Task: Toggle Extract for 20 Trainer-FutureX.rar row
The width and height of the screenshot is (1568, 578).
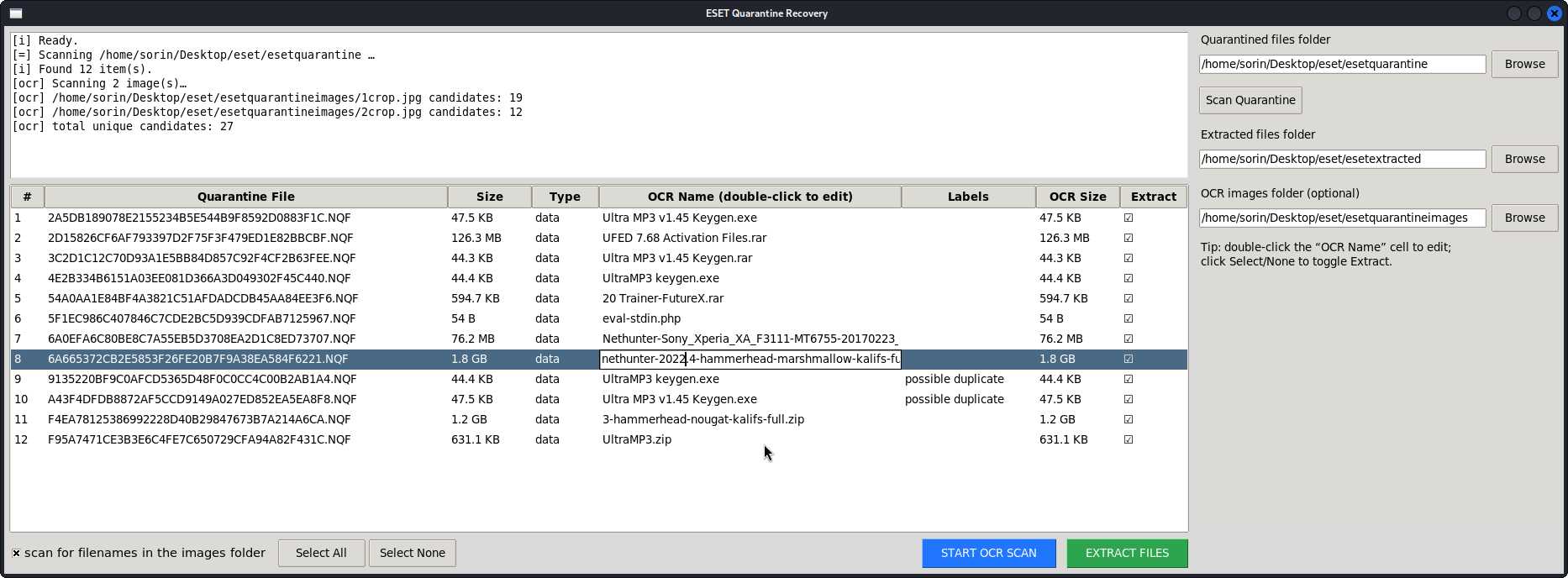Action: pyautogui.click(x=1129, y=298)
